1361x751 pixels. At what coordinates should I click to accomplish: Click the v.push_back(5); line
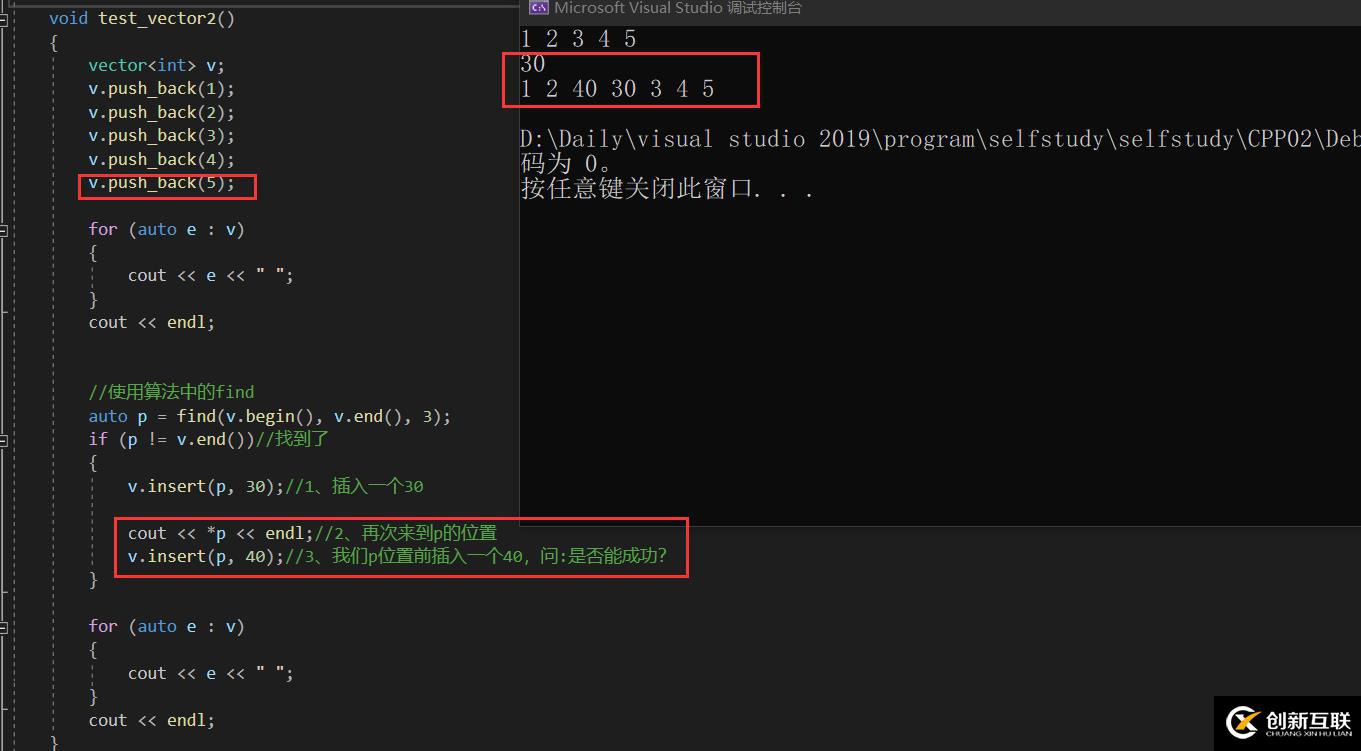click(x=161, y=183)
